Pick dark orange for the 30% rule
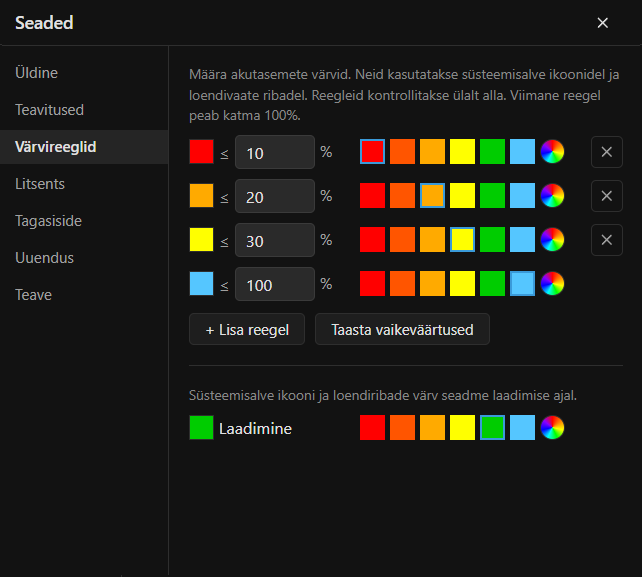The image size is (642, 577). point(402,240)
